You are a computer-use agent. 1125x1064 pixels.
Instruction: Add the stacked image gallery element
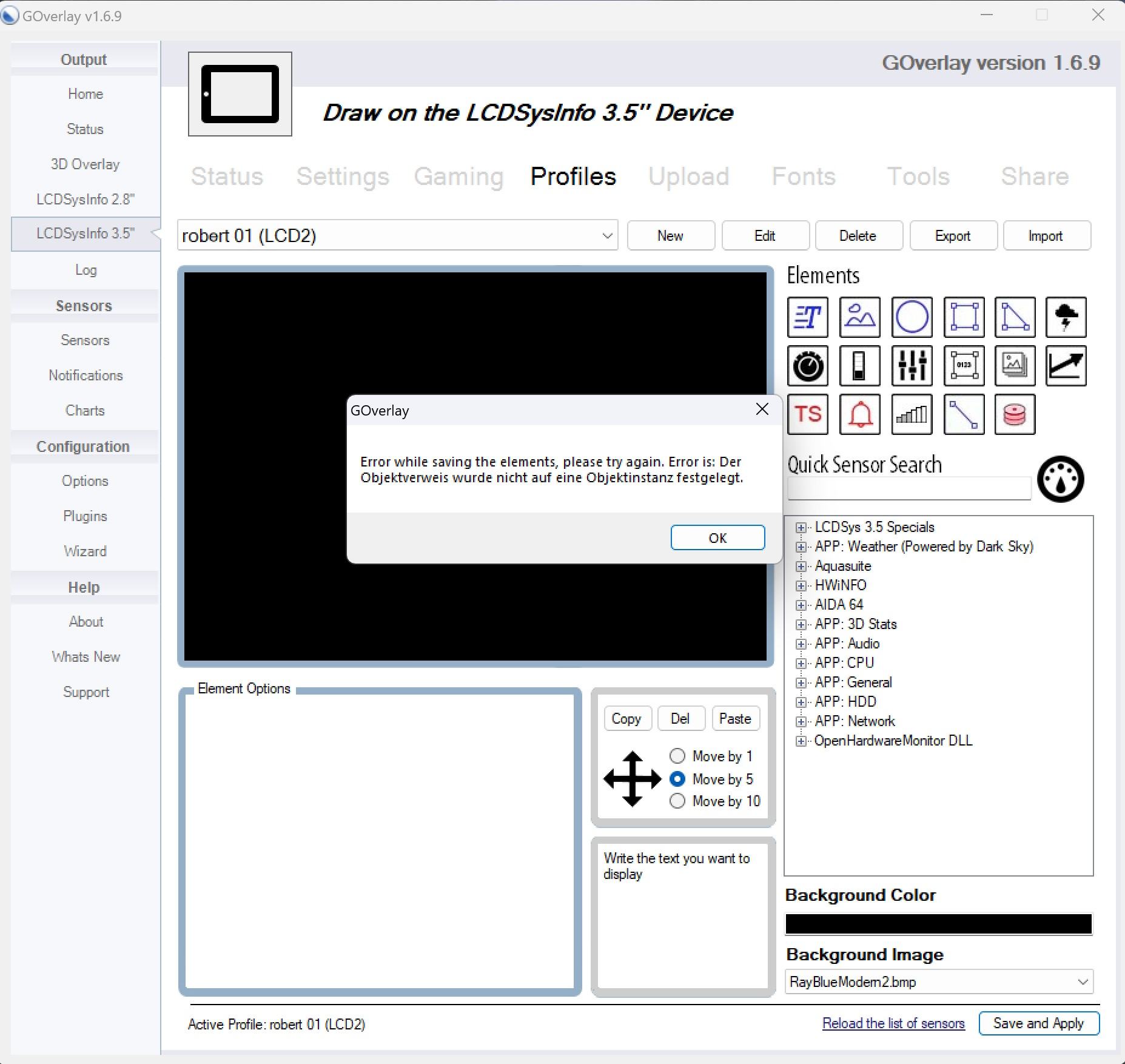click(1015, 366)
